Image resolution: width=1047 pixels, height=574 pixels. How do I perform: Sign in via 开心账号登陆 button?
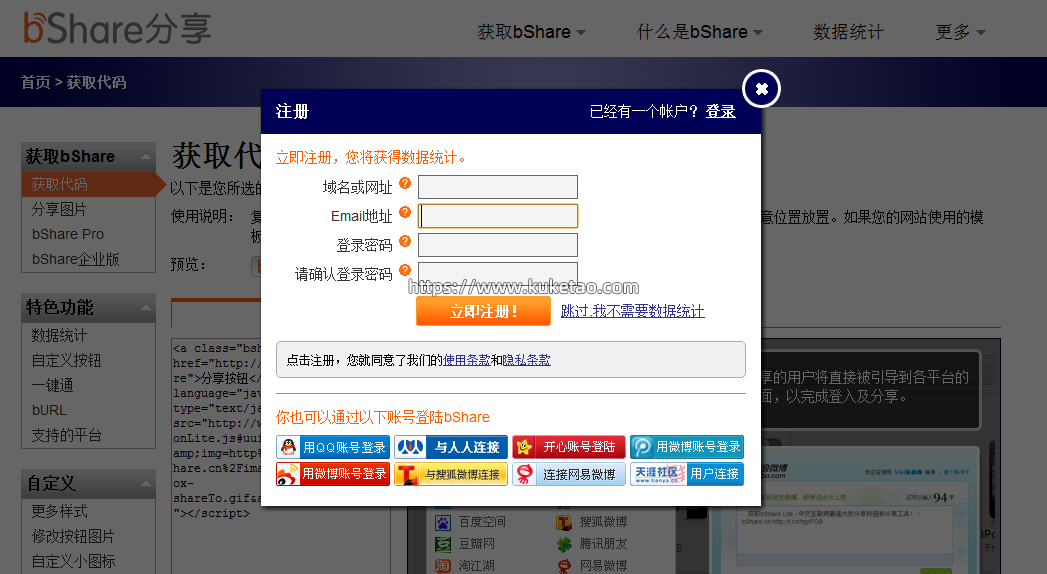click(x=569, y=447)
